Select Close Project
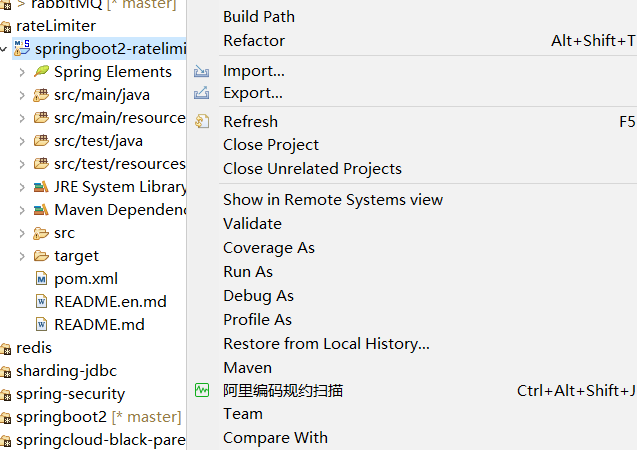The width and height of the screenshot is (637, 450). (x=271, y=145)
